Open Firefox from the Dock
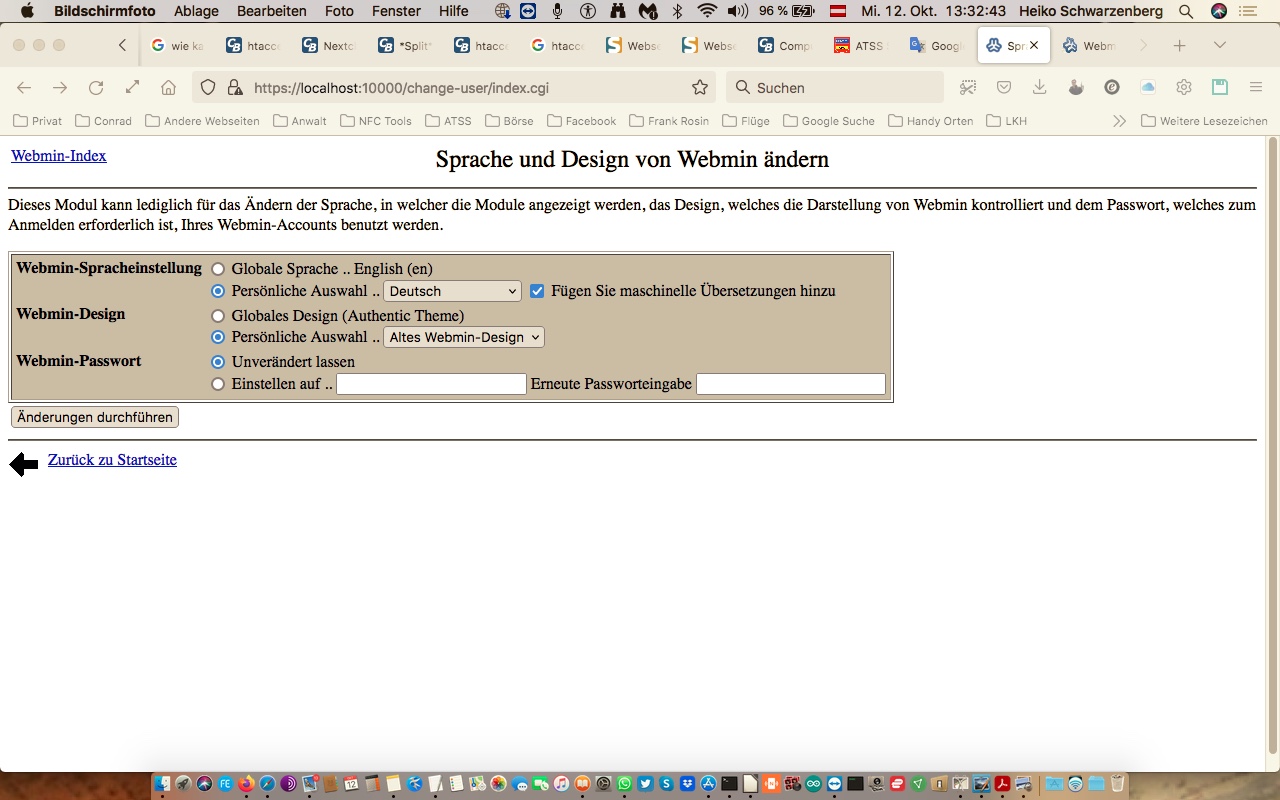Image resolution: width=1280 pixels, height=800 pixels. click(x=246, y=784)
